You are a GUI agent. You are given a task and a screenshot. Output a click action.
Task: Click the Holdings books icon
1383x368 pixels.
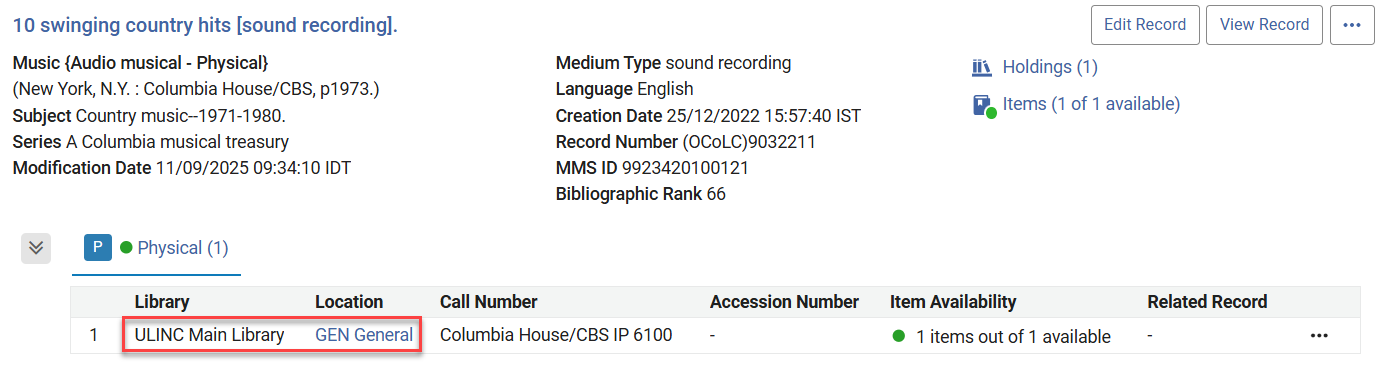pos(981,67)
